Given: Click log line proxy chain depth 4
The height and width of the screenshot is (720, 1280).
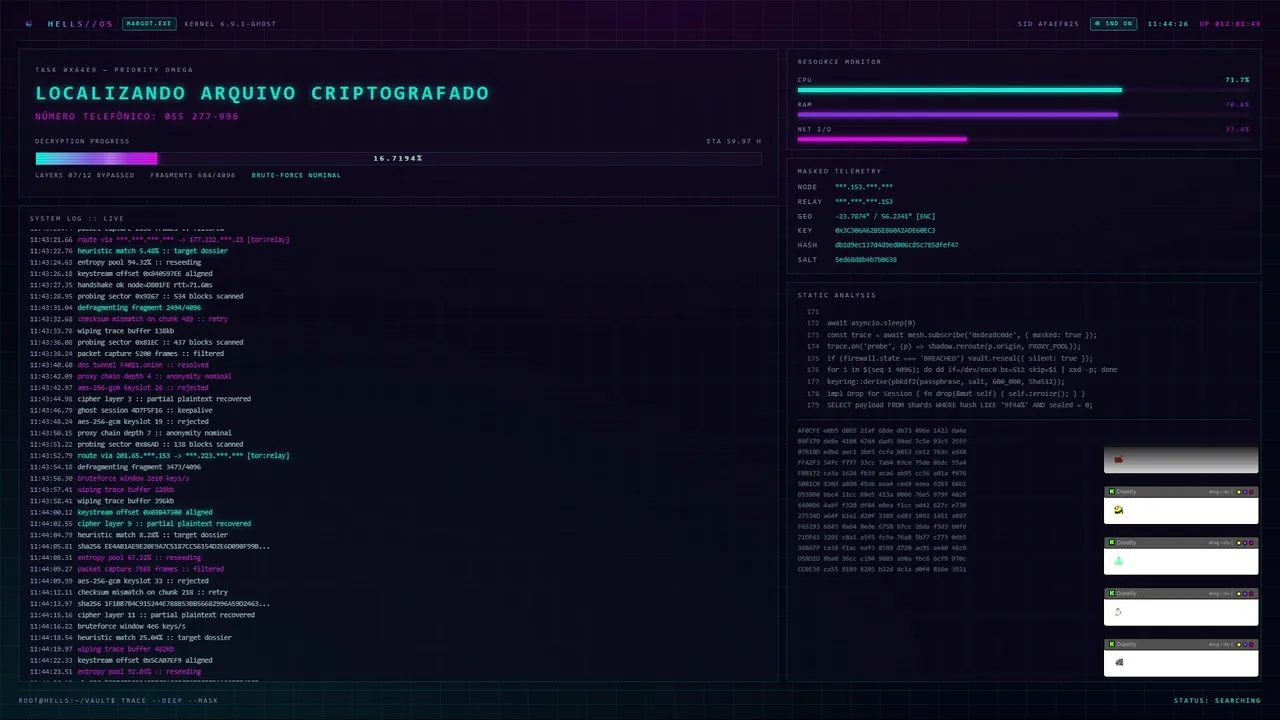Looking at the screenshot, I should (130, 376).
